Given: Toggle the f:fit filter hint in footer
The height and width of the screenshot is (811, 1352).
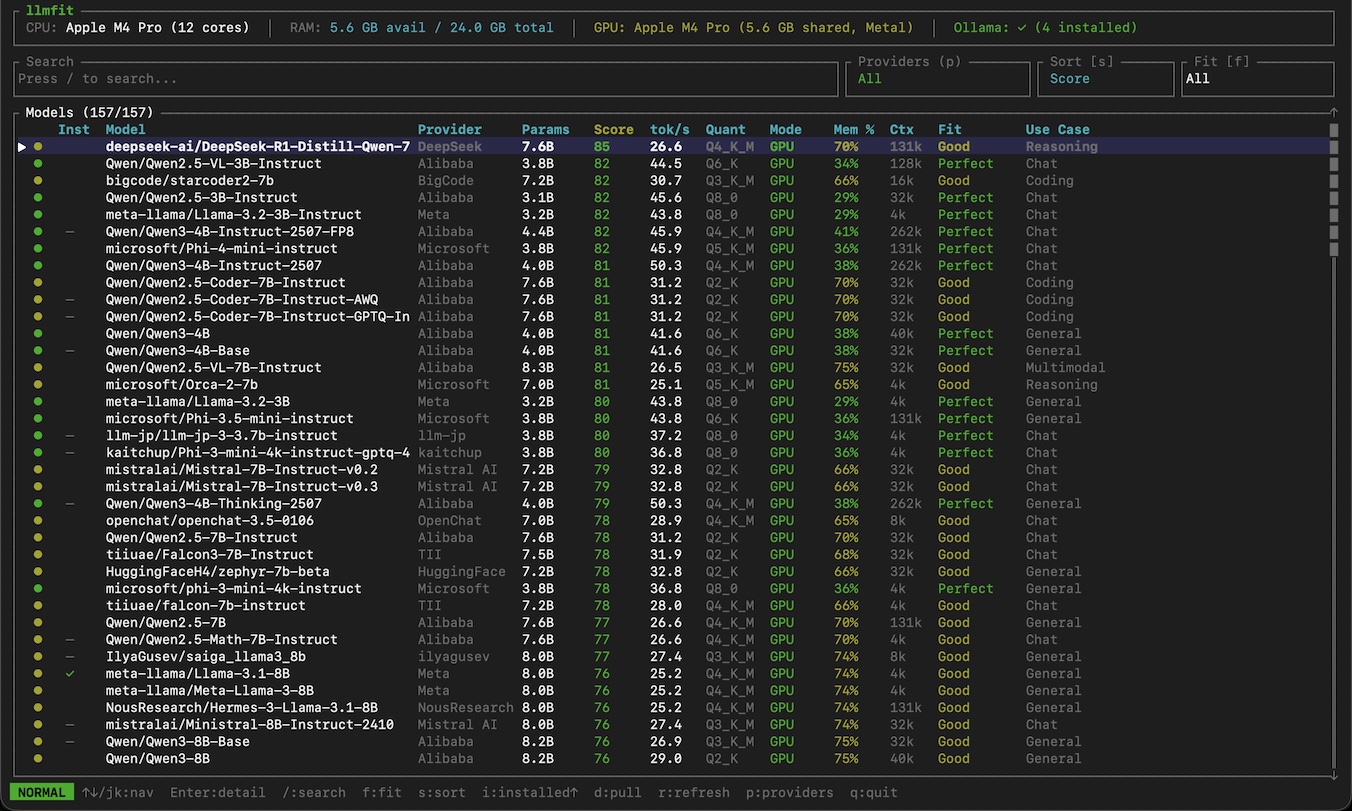Looking at the screenshot, I should (382, 793).
